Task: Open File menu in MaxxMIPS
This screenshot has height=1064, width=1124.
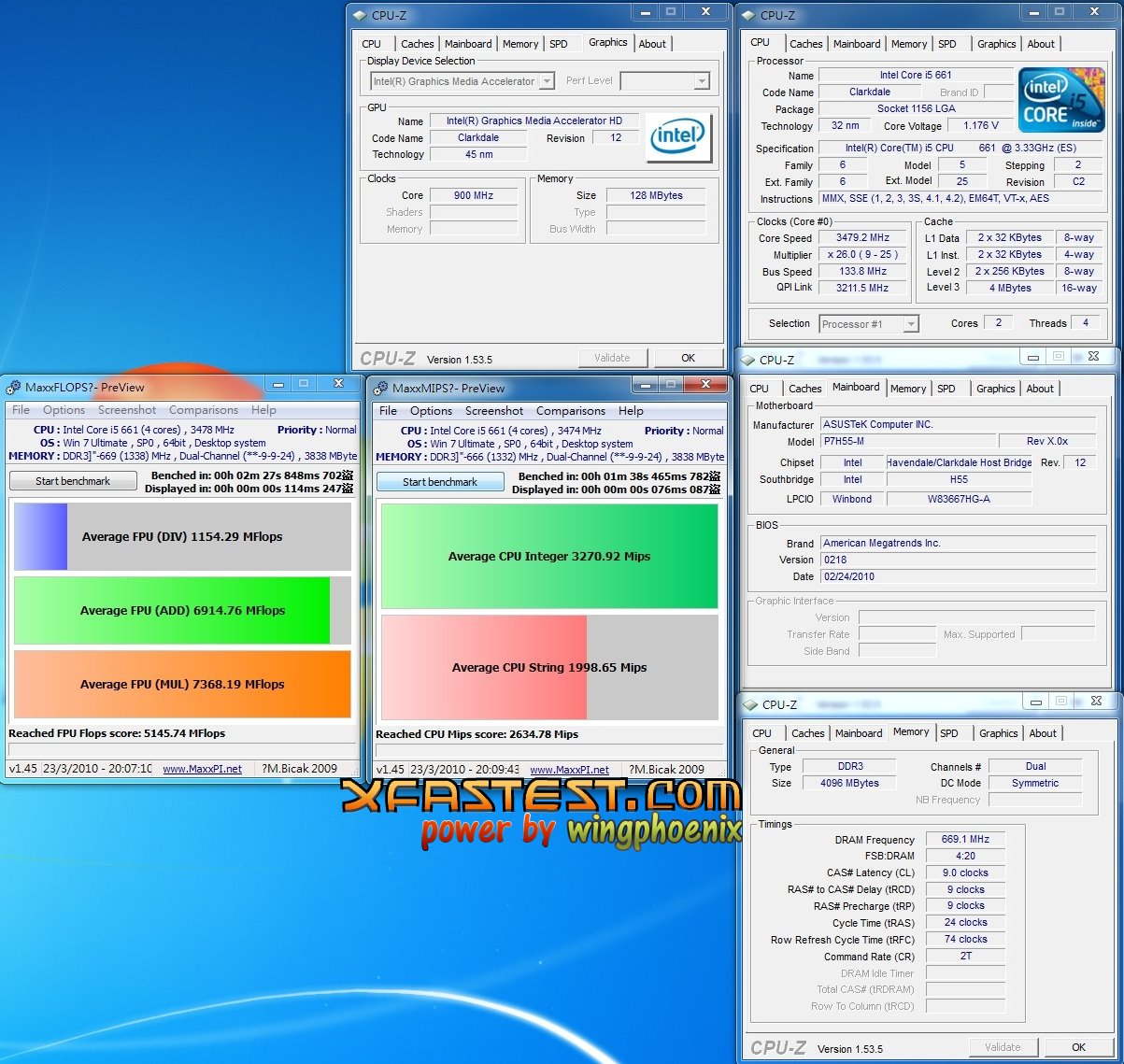Action: (388, 411)
